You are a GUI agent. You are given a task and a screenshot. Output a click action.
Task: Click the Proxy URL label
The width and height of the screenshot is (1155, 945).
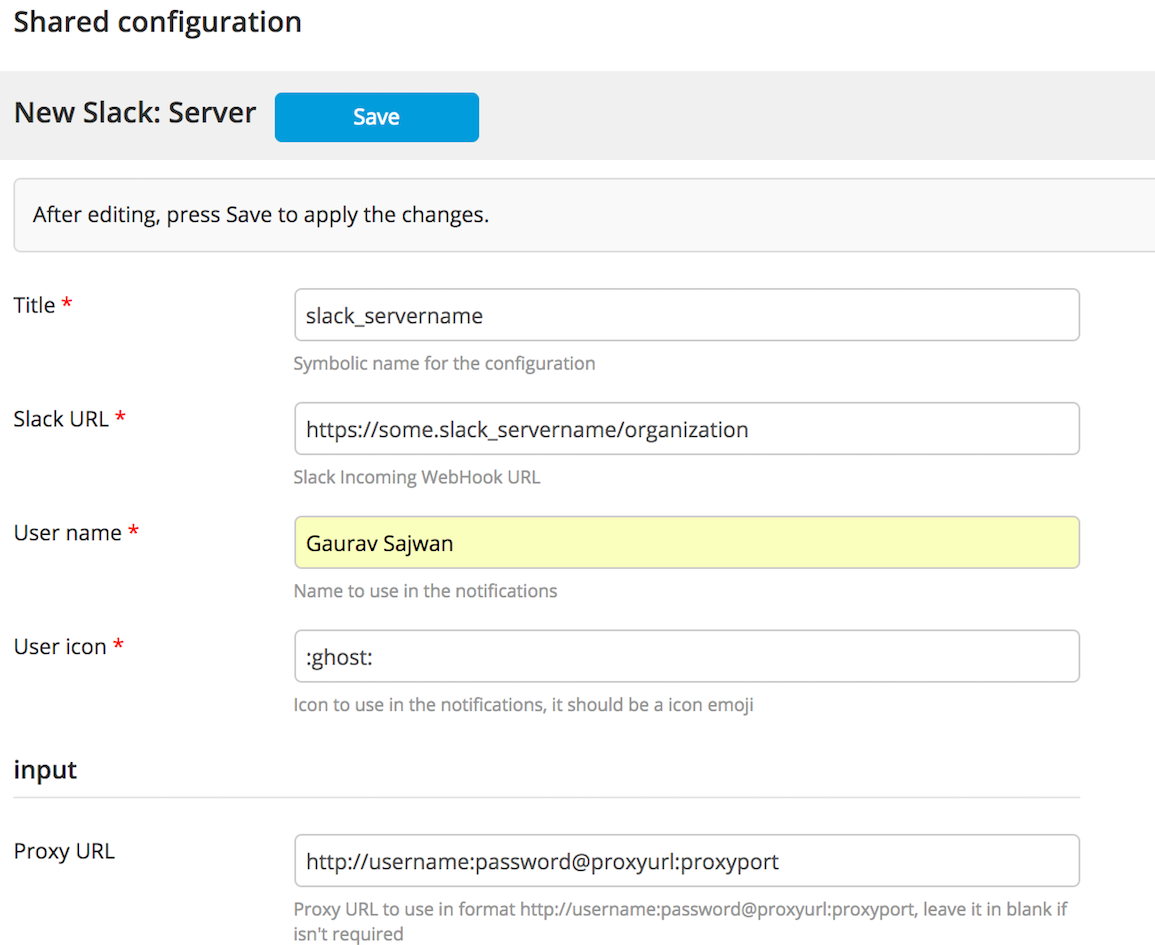(x=64, y=852)
